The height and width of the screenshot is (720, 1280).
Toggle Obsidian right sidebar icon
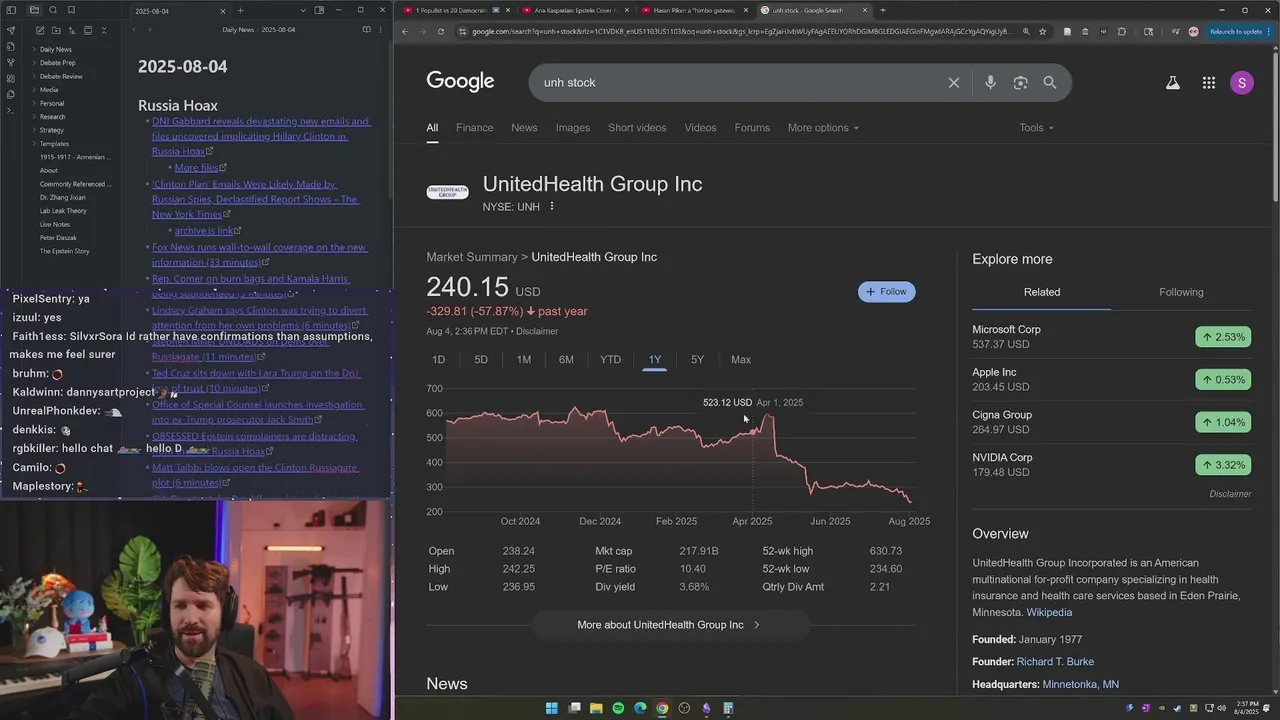tap(319, 10)
